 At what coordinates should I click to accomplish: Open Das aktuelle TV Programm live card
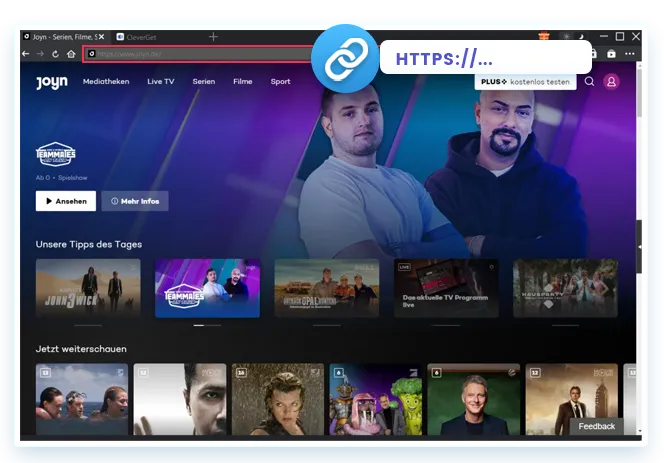446,288
